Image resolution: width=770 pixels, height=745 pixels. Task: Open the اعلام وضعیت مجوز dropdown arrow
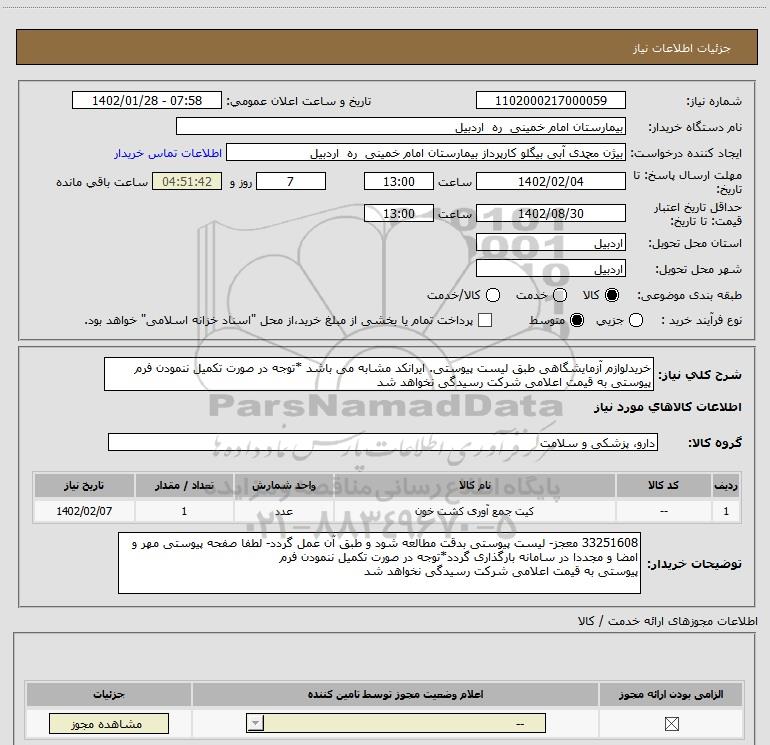pos(255,723)
